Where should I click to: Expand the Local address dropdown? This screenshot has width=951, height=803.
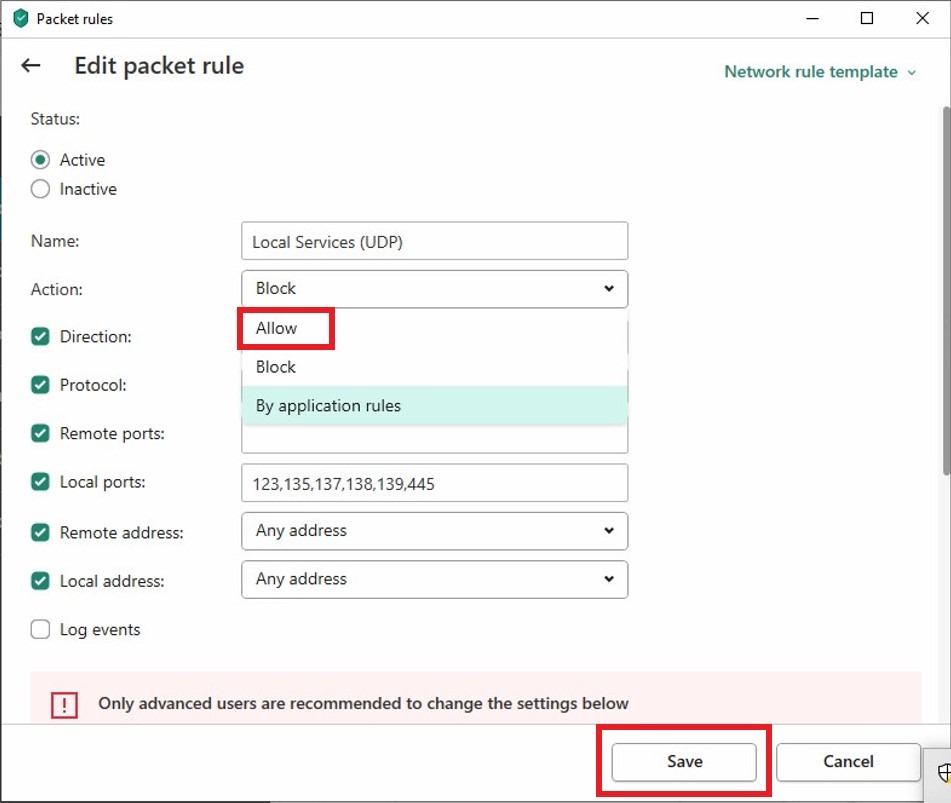[x=434, y=579]
